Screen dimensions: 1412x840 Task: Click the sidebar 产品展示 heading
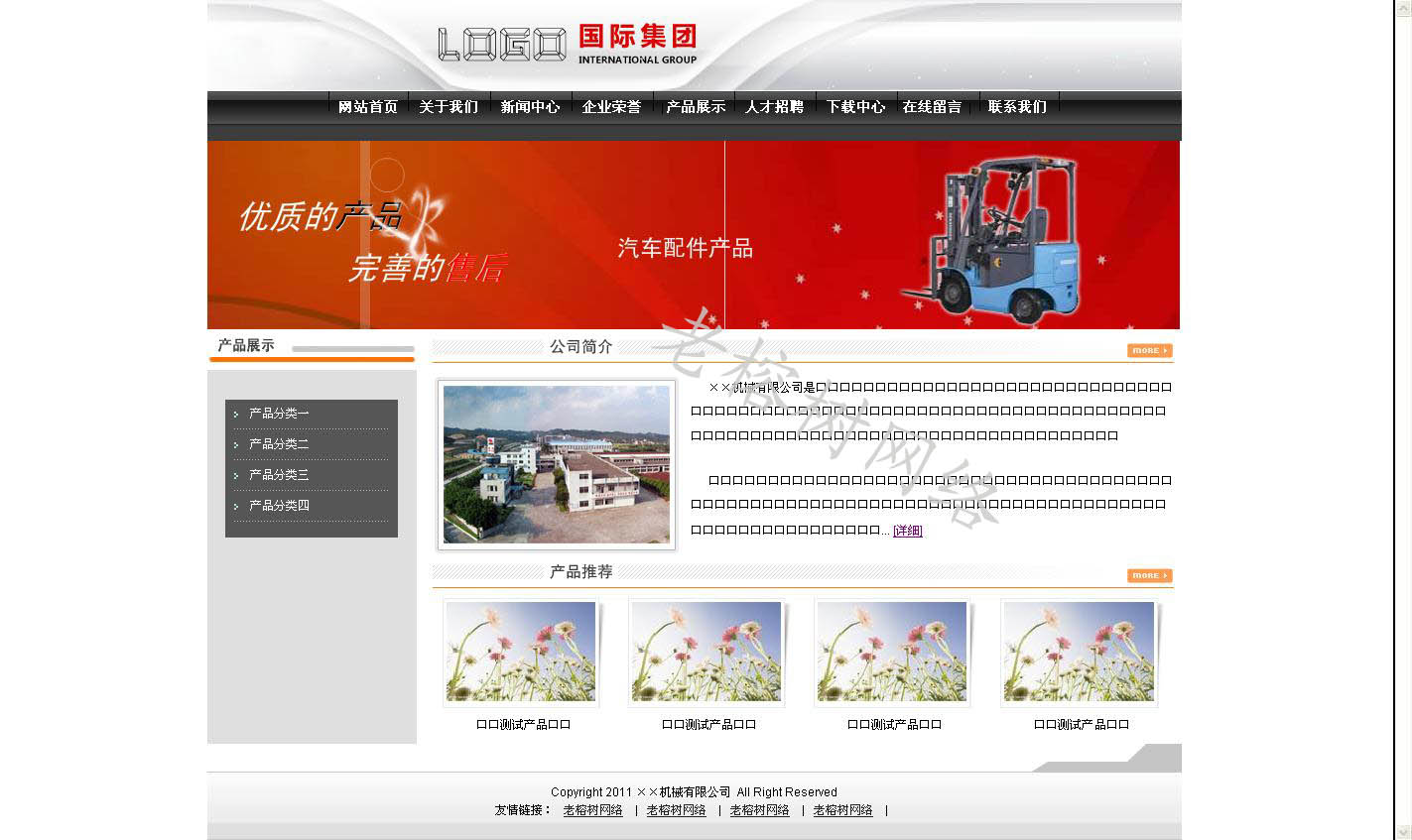246,345
